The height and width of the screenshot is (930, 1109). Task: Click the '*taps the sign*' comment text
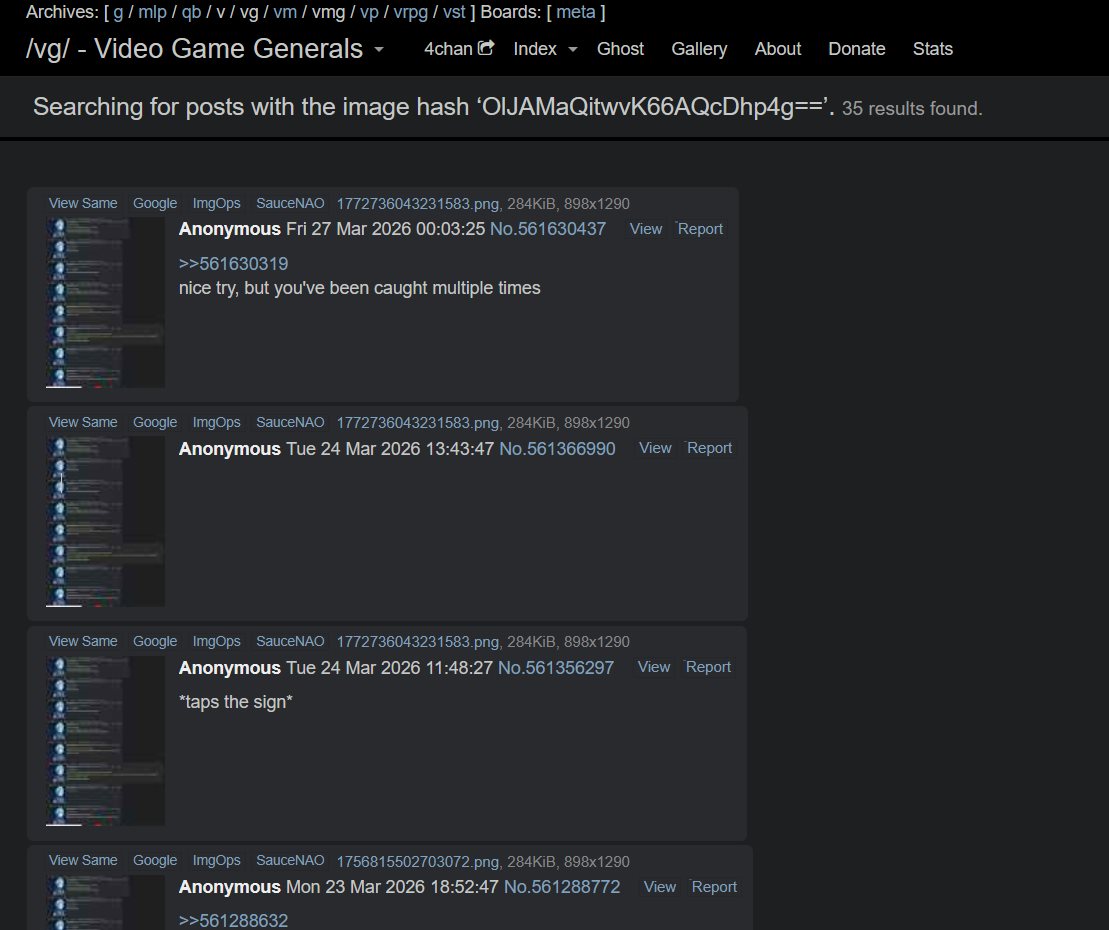(x=236, y=702)
